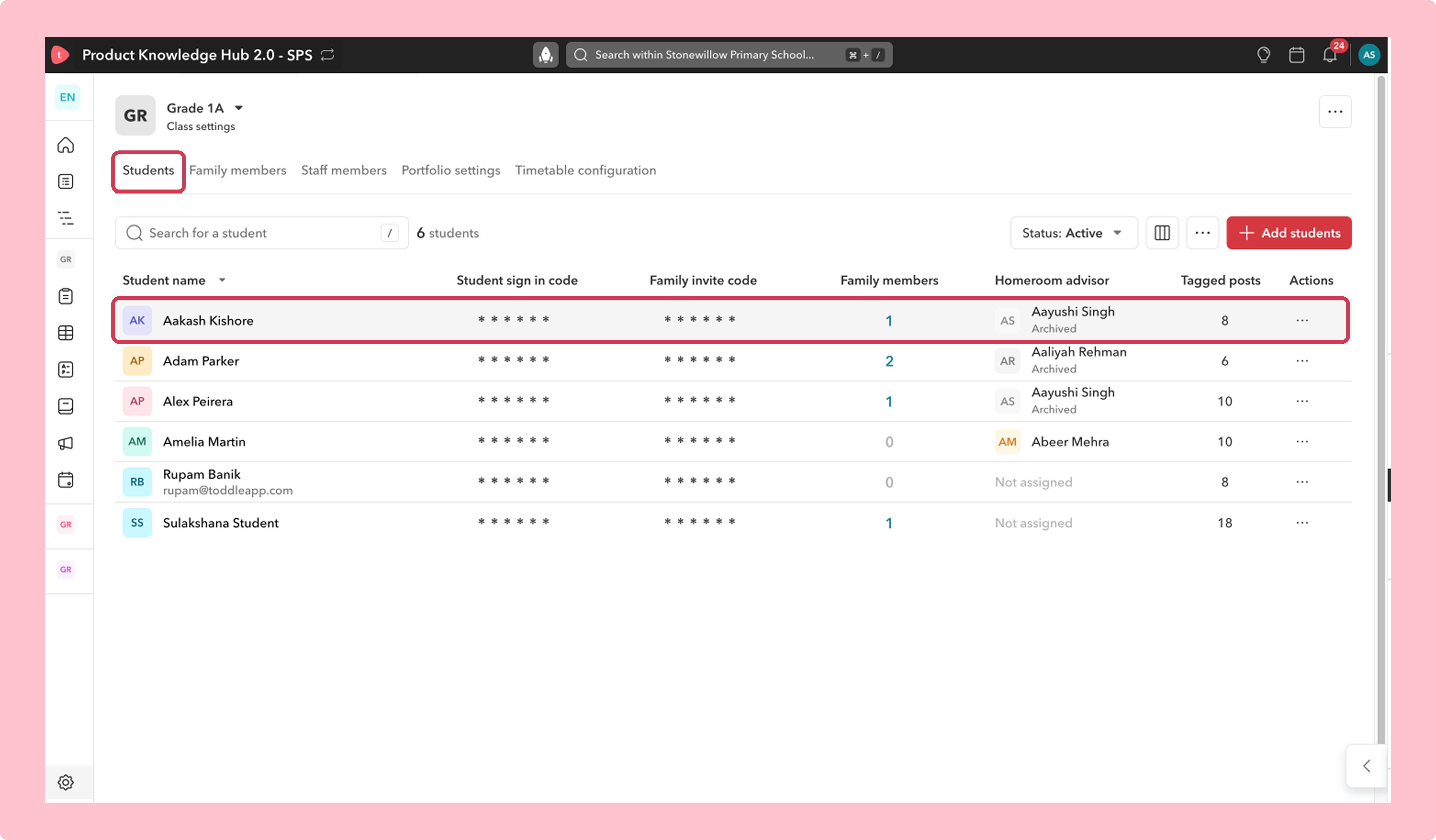Open the table grid icon in the sidebar

coord(65,333)
